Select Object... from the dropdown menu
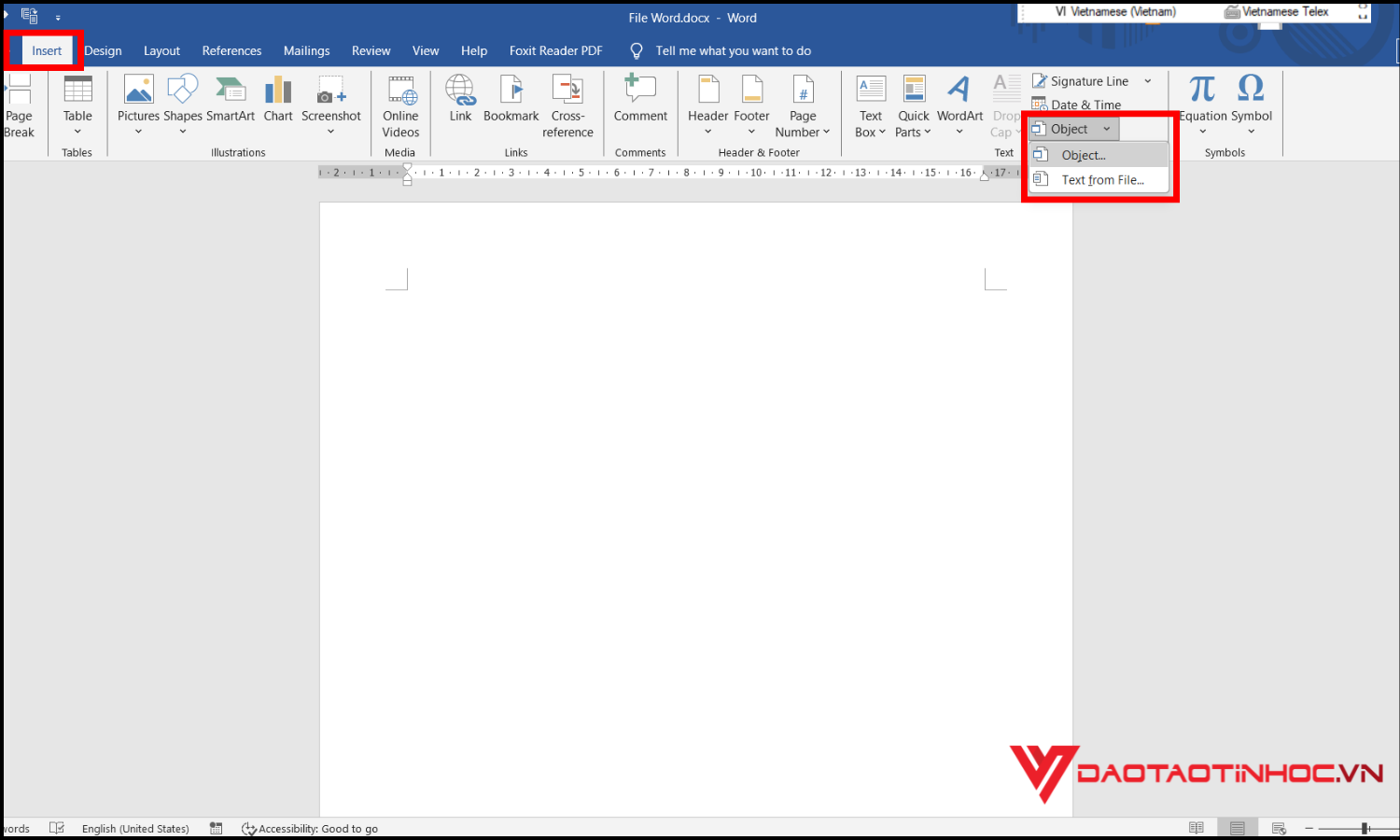Image resolution: width=1400 pixels, height=840 pixels. click(x=1084, y=155)
